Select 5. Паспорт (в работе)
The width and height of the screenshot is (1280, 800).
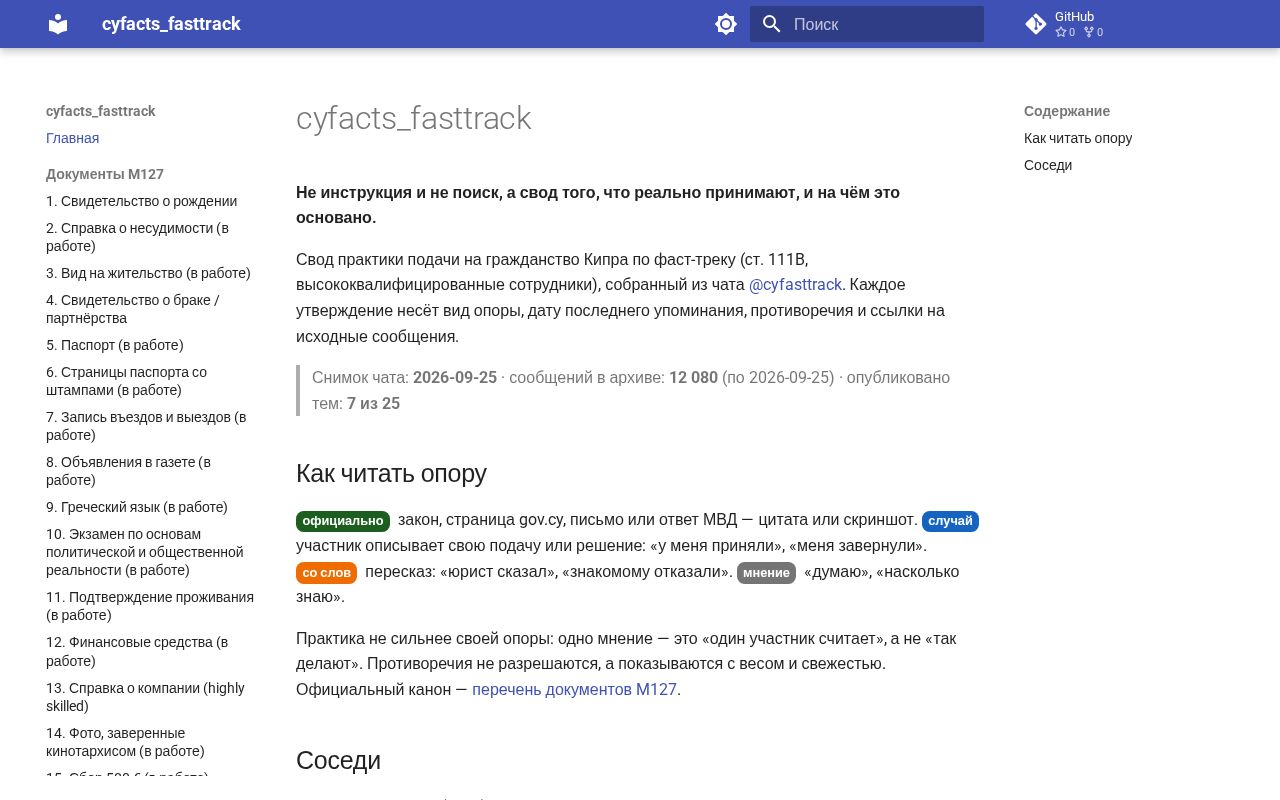(114, 345)
